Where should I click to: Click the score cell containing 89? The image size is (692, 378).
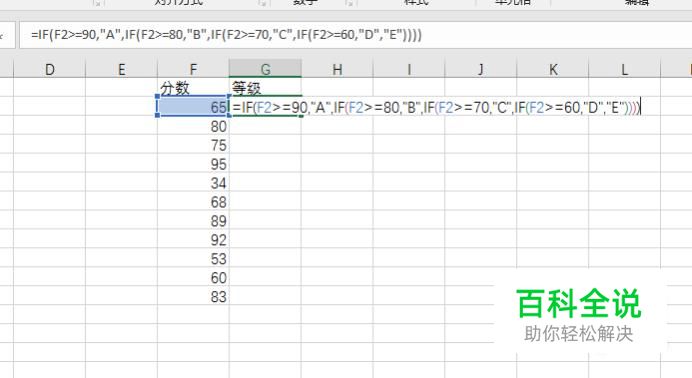tap(193, 221)
